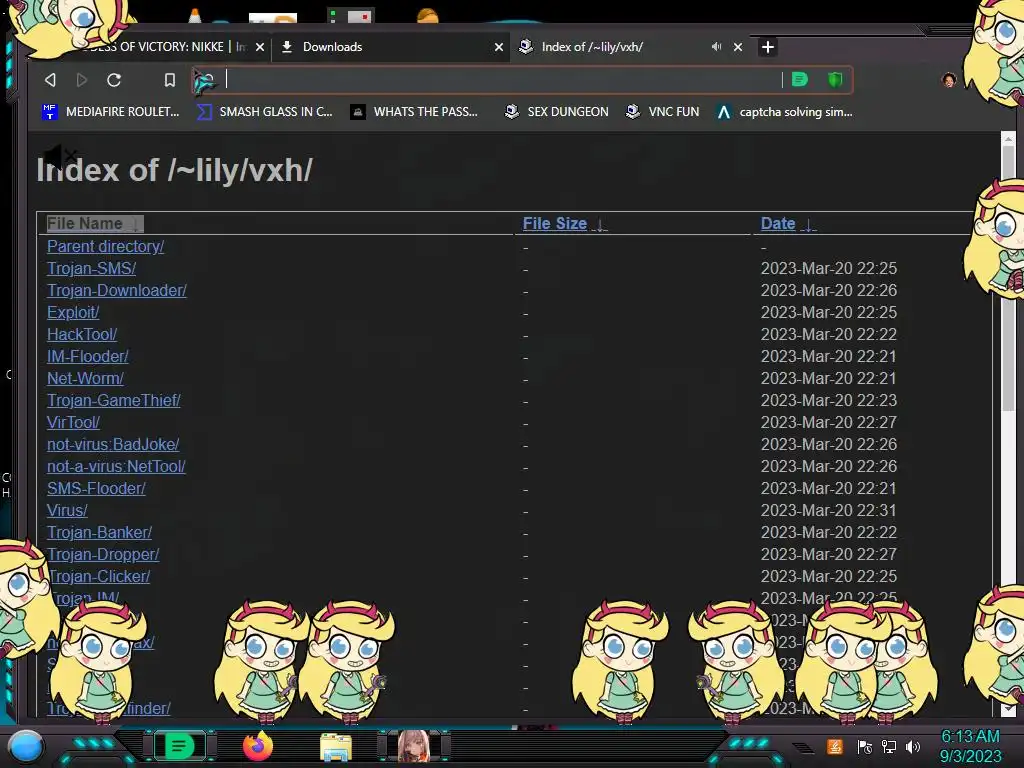
Task: Select date 2023-Mar-20 22:23 for Trojan-GameThief/
Action: point(829,400)
